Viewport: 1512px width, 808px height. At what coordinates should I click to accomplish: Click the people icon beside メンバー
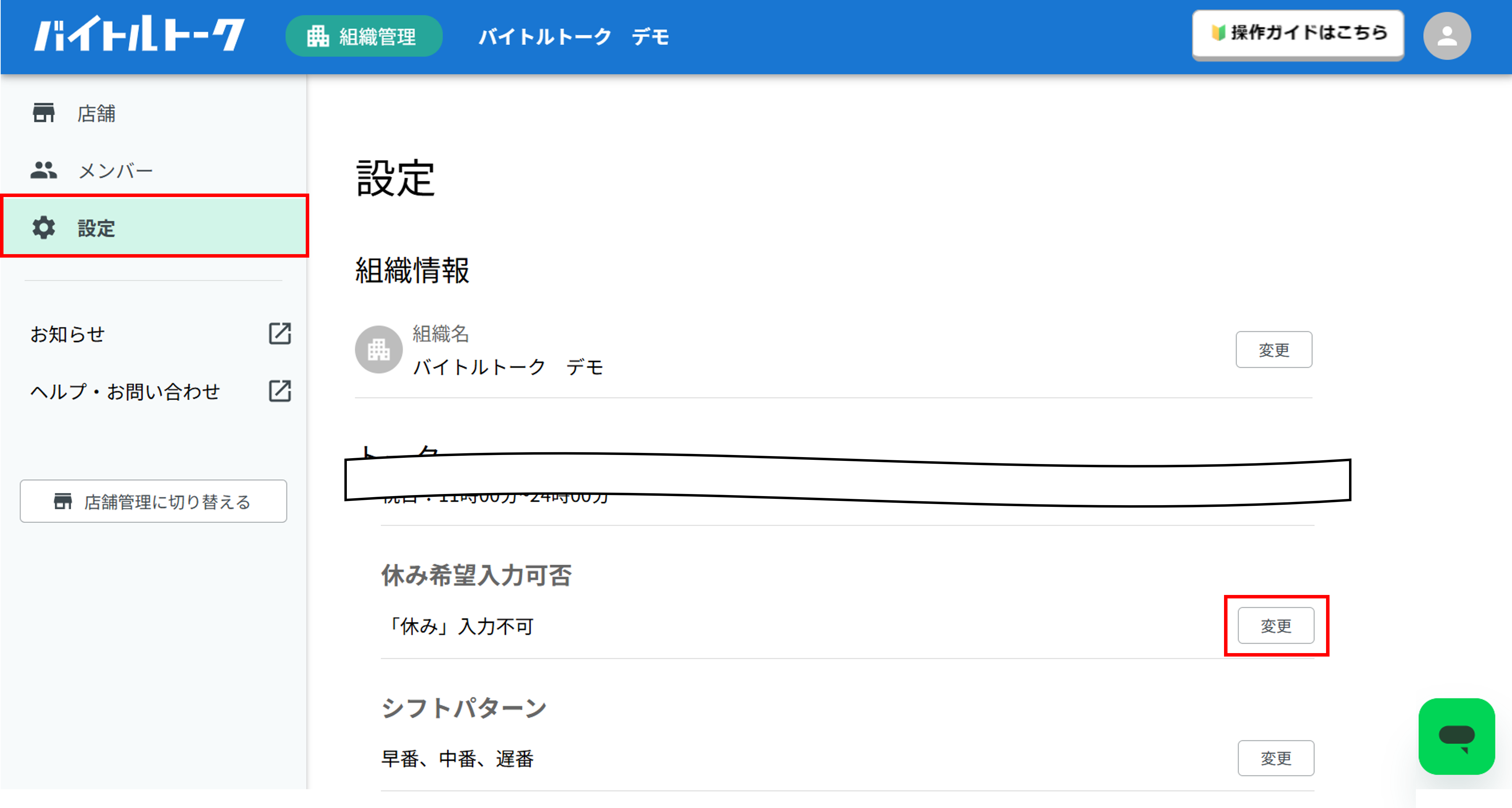click(x=44, y=170)
